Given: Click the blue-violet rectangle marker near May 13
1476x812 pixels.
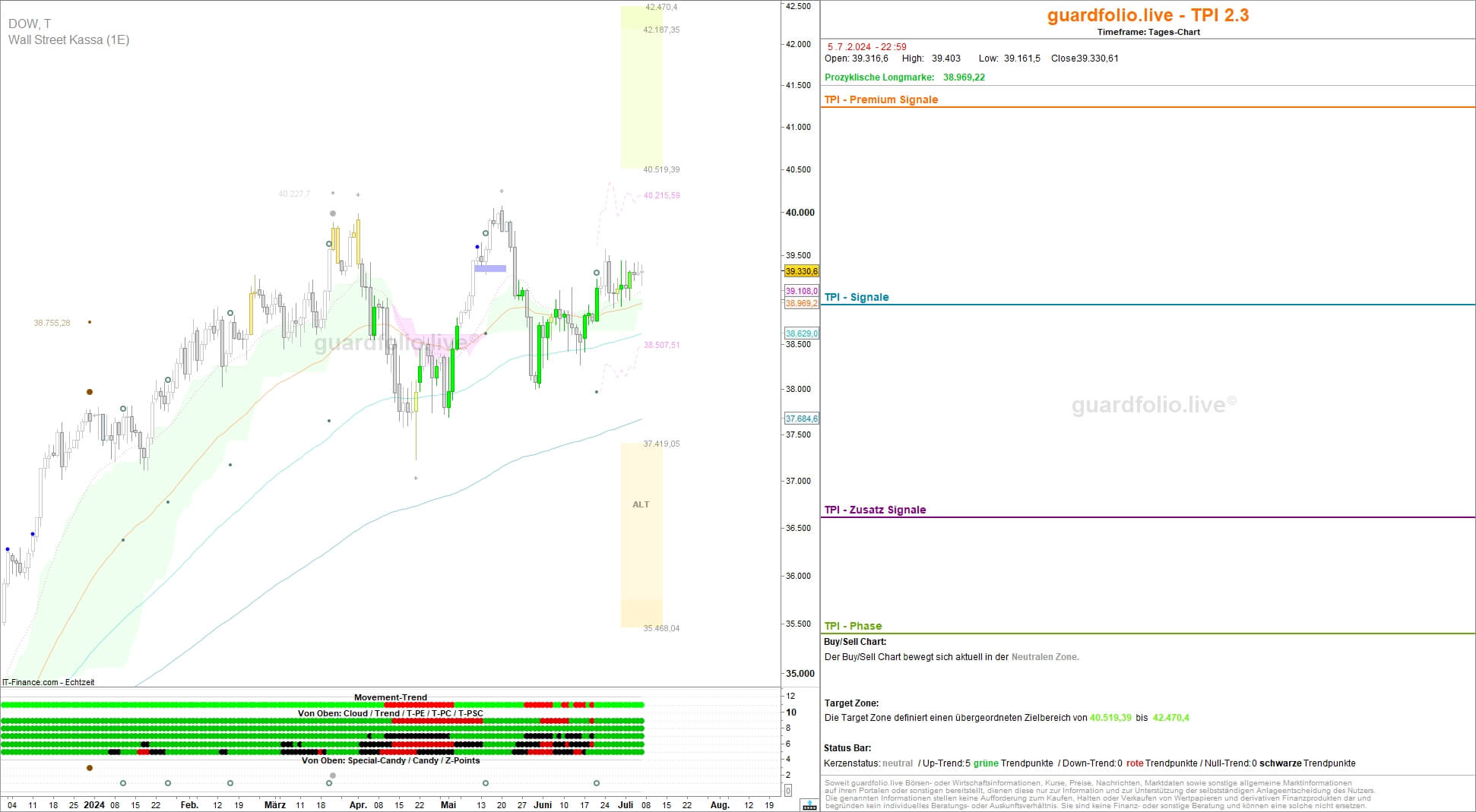Looking at the screenshot, I should [490, 268].
